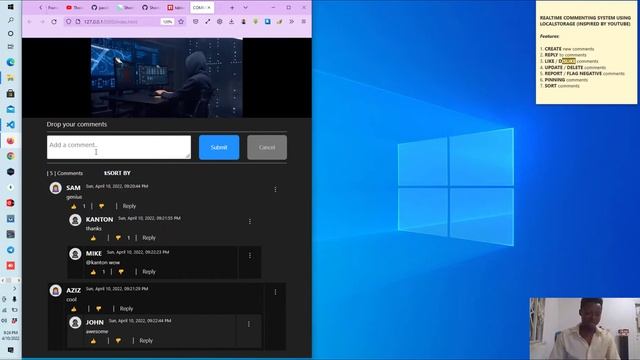Dislike AZIZ's comment with thumbs down
Image resolution: width=640 pixels, height=360 pixels.
click(98, 309)
